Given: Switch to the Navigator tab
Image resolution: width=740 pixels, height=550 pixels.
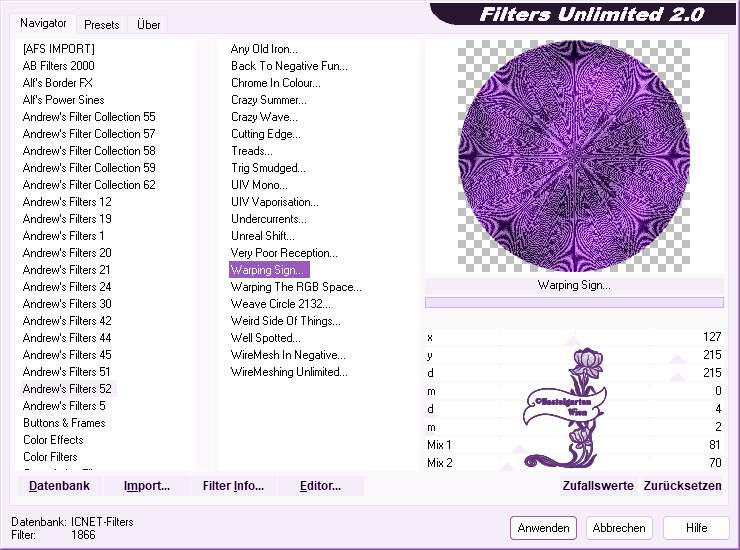Looking at the screenshot, I should [43, 23].
